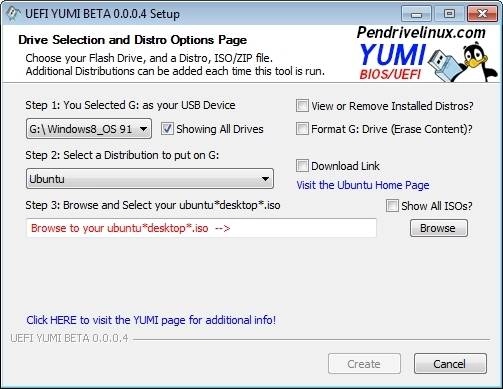Open Visit the Ubuntu Home Page link
Image resolution: width=503 pixels, height=389 pixels.
point(363,185)
